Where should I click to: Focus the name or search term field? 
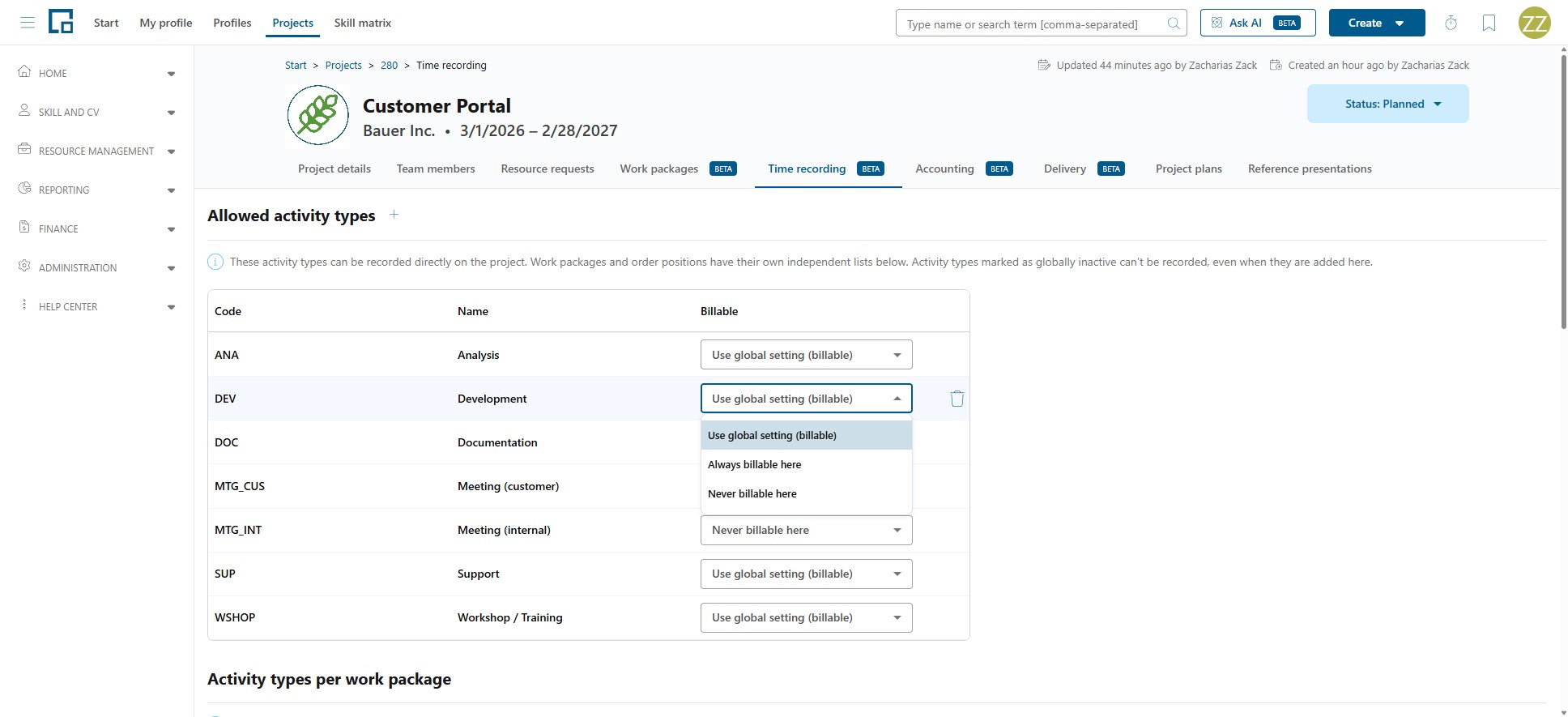point(1041,23)
